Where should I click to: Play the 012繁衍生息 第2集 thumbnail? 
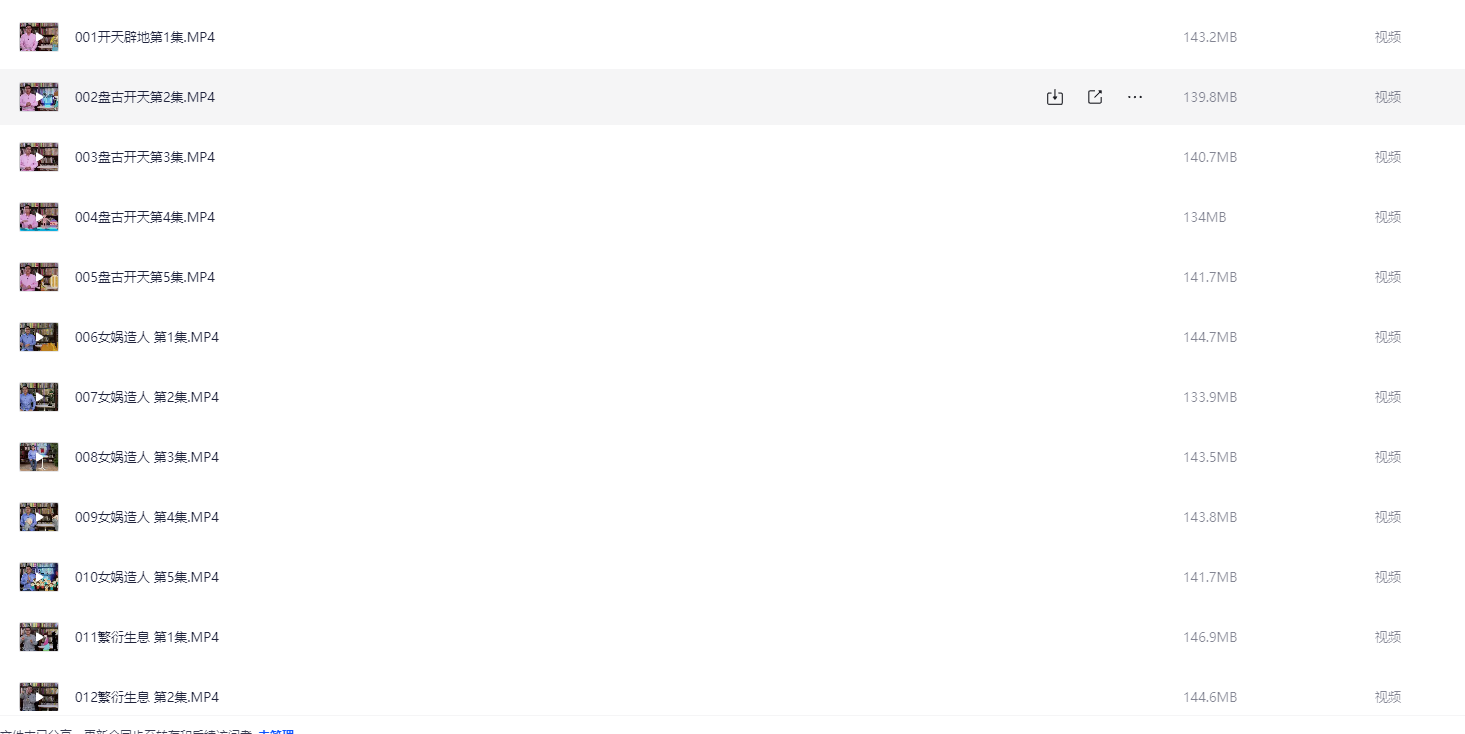point(39,696)
